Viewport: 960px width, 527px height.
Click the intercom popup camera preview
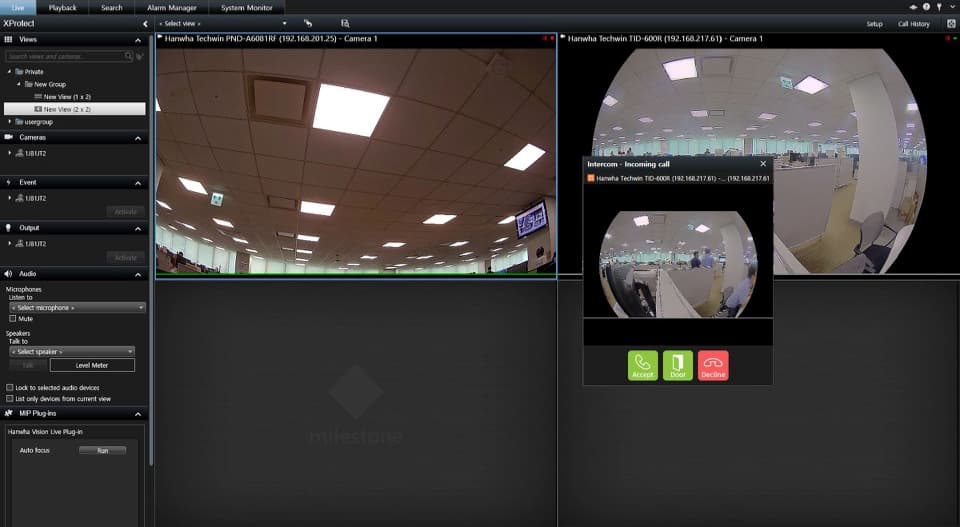coord(678,264)
